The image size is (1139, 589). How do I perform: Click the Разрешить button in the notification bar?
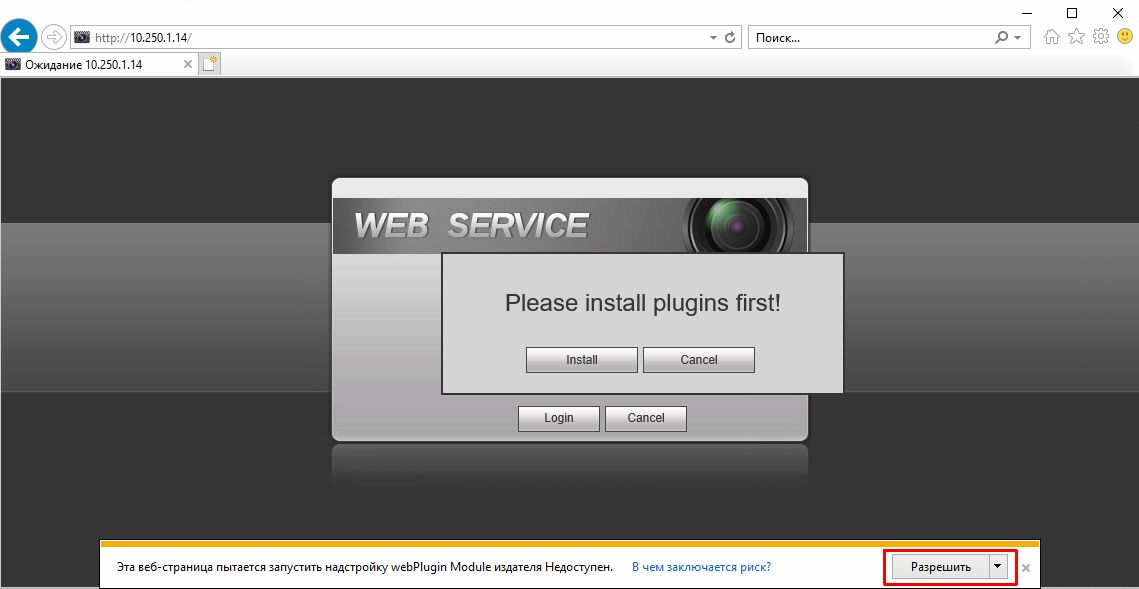pos(941,567)
